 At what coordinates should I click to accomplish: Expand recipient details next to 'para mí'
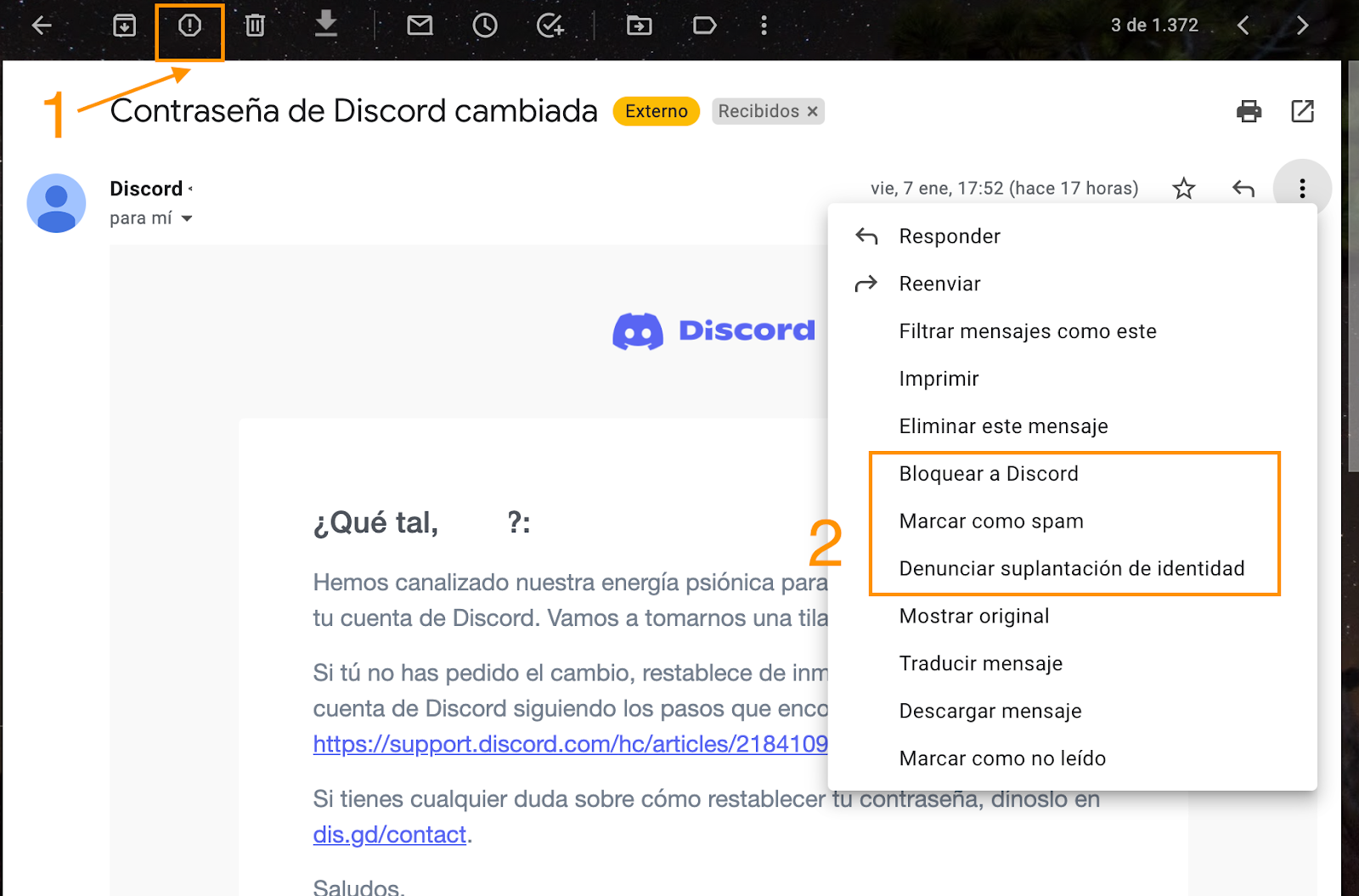tap(187, 219)
